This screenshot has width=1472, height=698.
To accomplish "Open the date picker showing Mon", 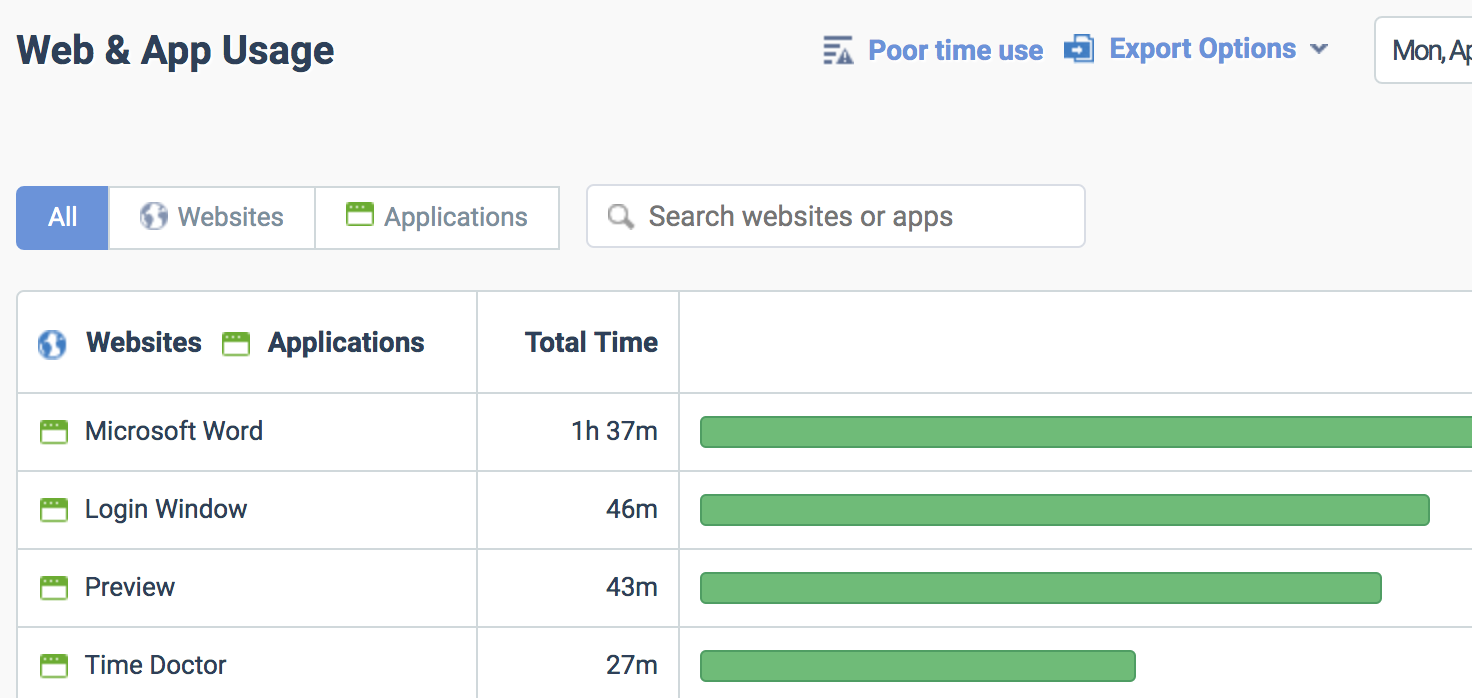I will coord(1424,50).
